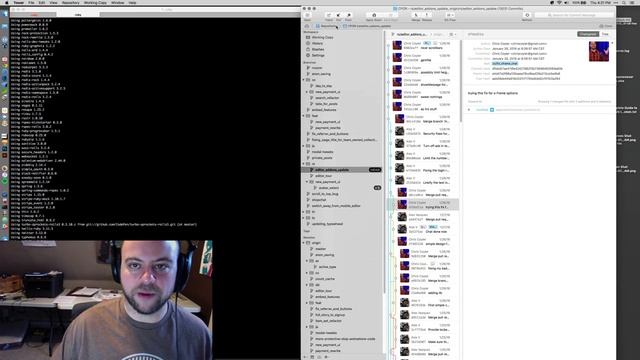Open the Git-Flow toolbar dropdown

(x=449, y=16)
